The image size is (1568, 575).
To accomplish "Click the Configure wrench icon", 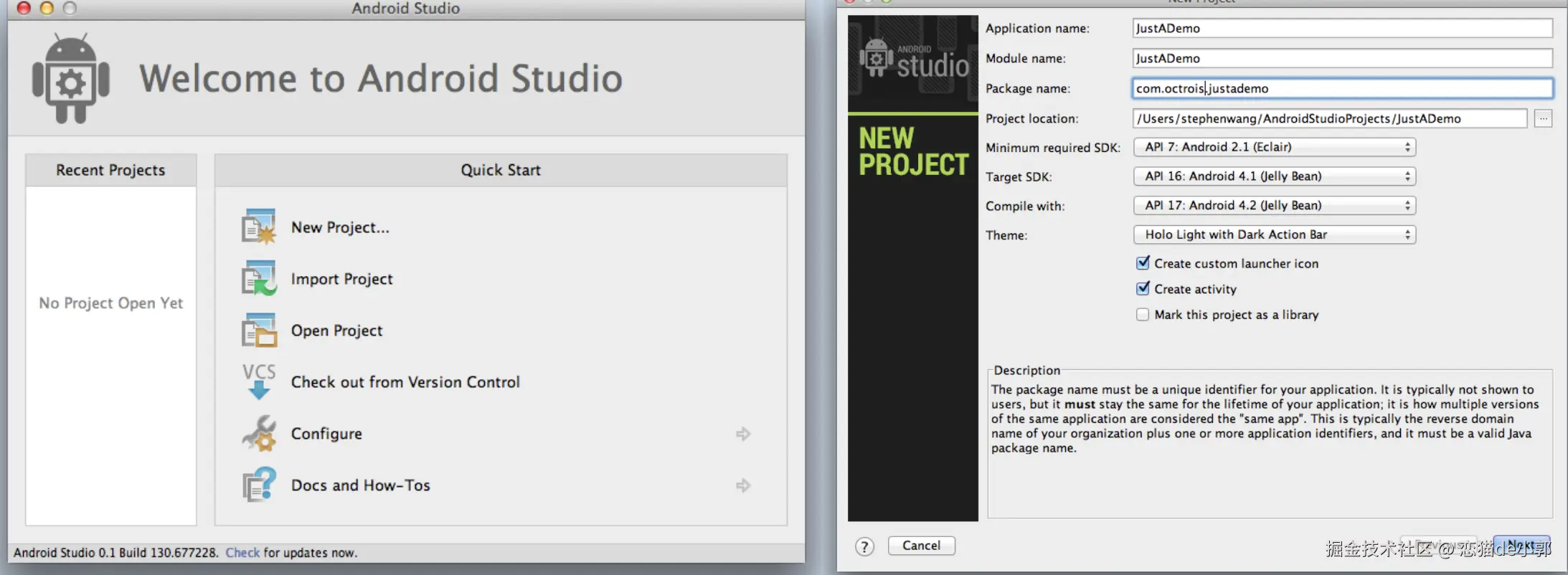I will pyautogui.click(x=259, y=433).
